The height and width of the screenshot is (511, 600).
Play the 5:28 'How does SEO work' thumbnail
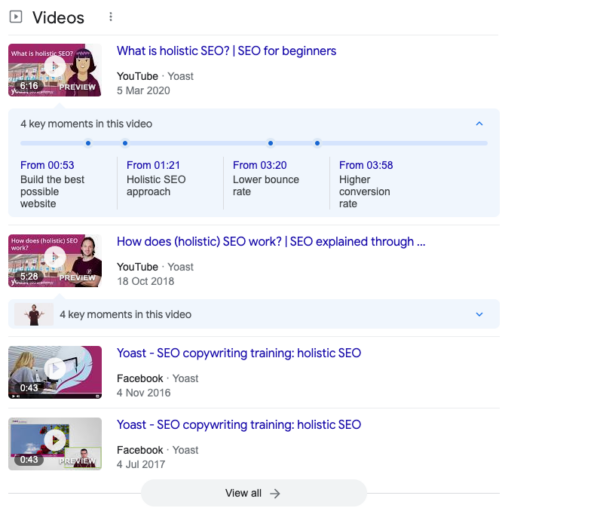54,260
